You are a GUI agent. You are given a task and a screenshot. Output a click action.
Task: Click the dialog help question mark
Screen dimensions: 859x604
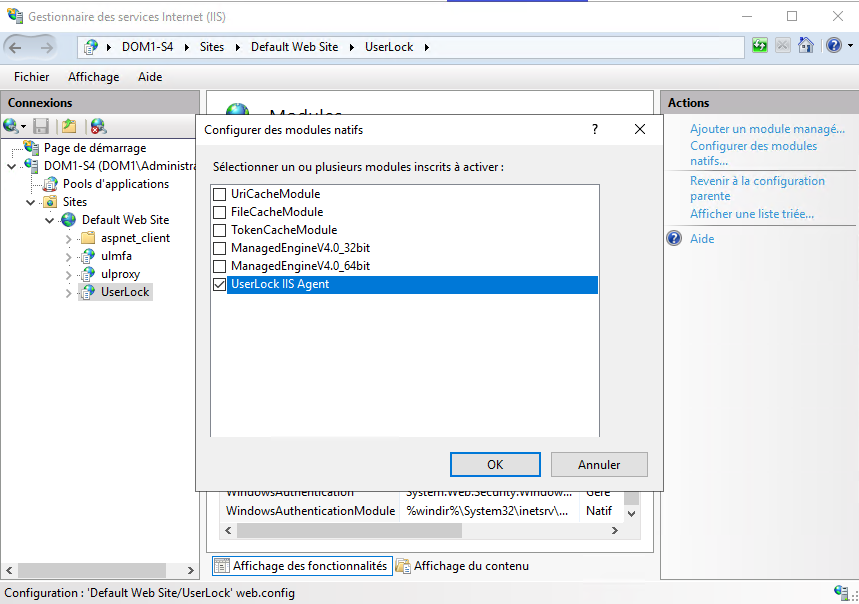pos(595,129)
